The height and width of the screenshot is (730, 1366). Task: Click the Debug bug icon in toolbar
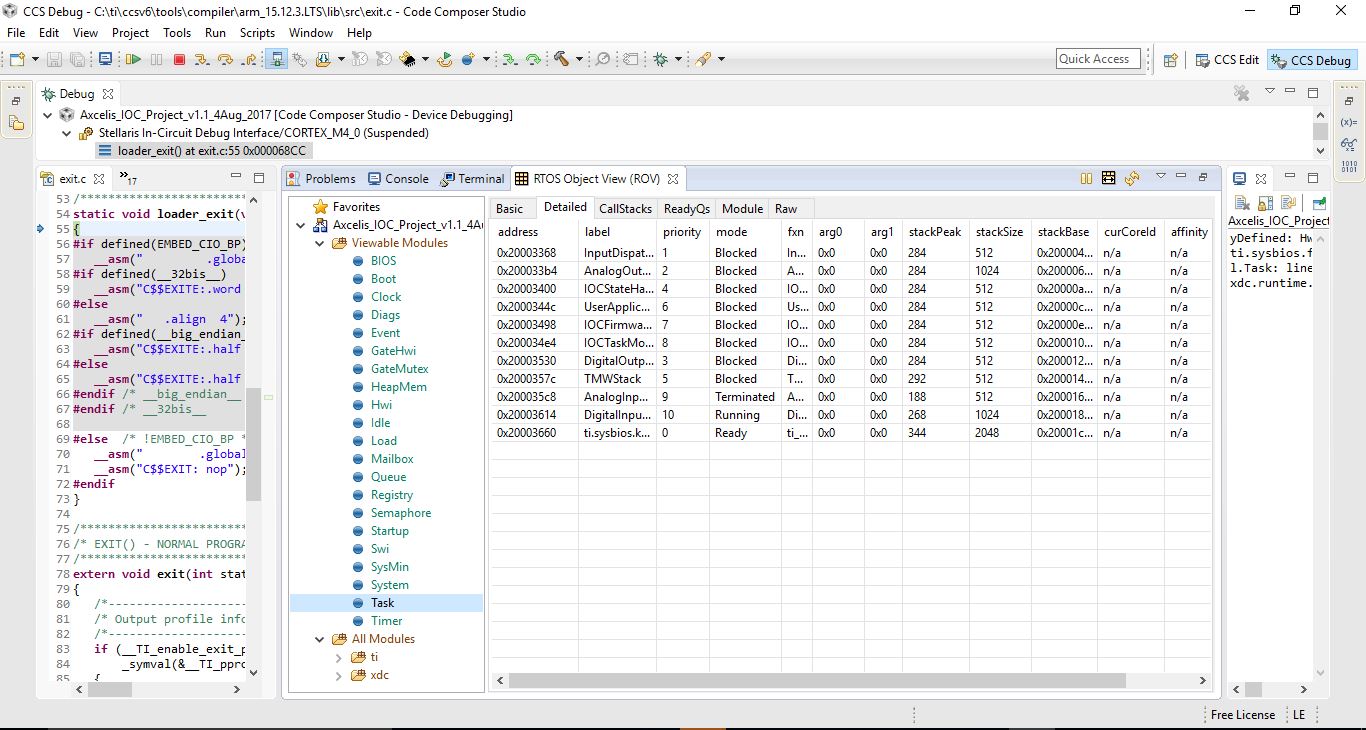[x=660, y=59]
